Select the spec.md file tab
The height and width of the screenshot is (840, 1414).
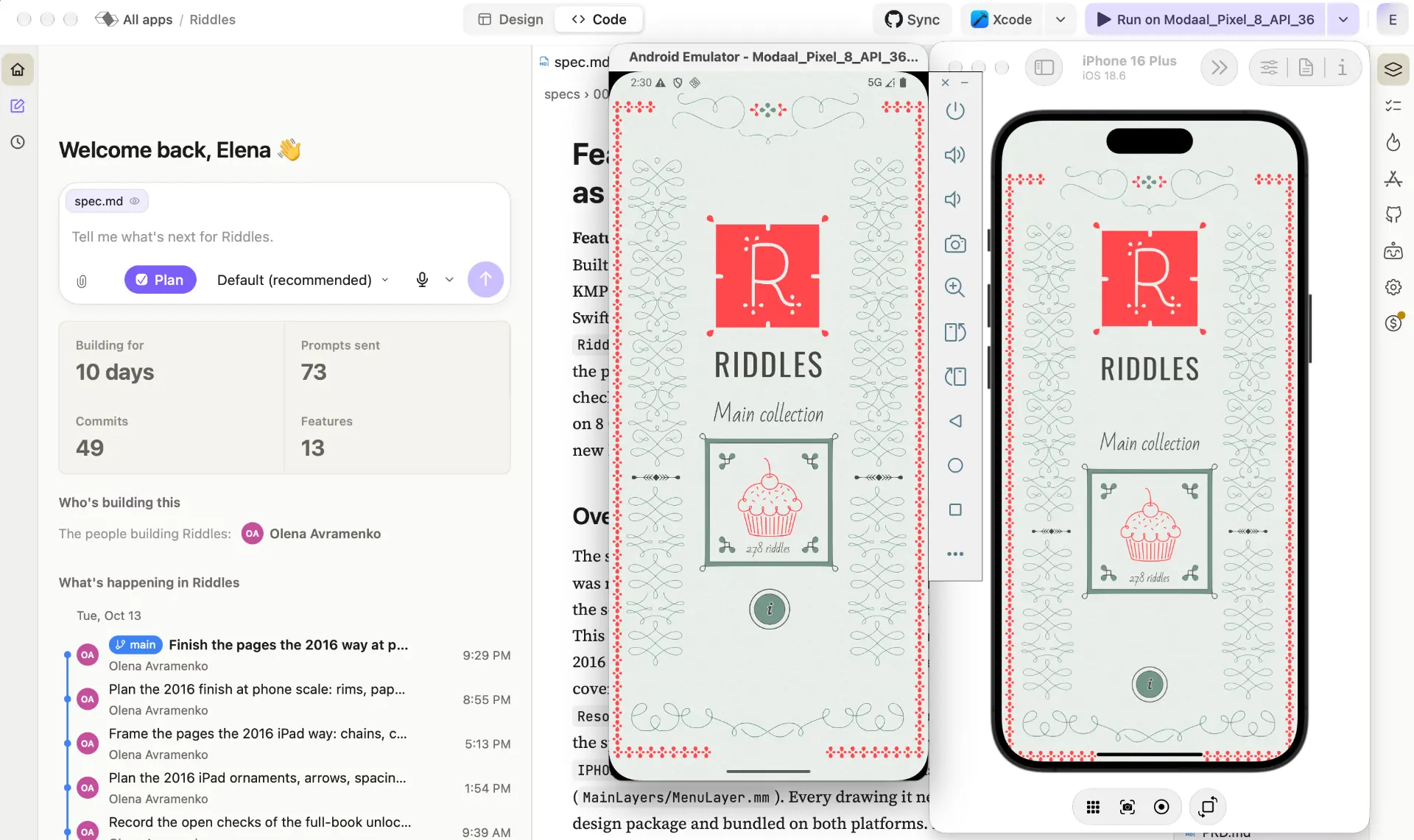574,62
